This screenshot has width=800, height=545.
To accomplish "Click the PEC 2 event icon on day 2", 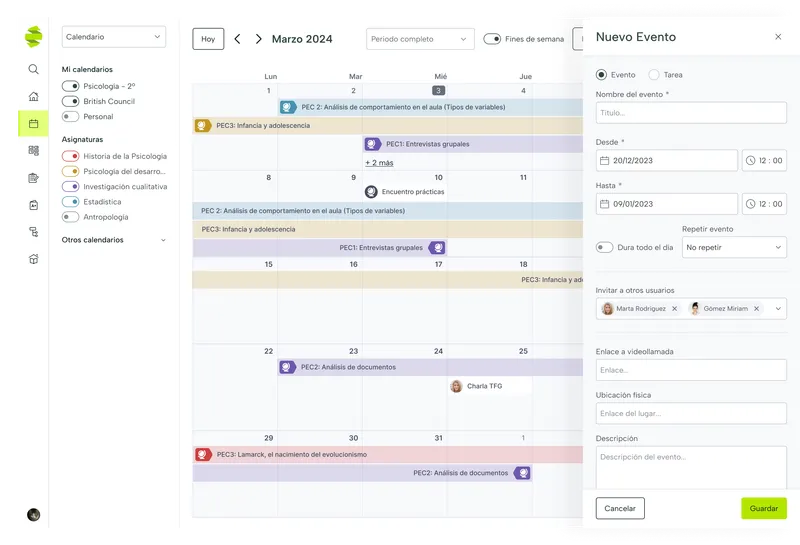I will [288, 107].
